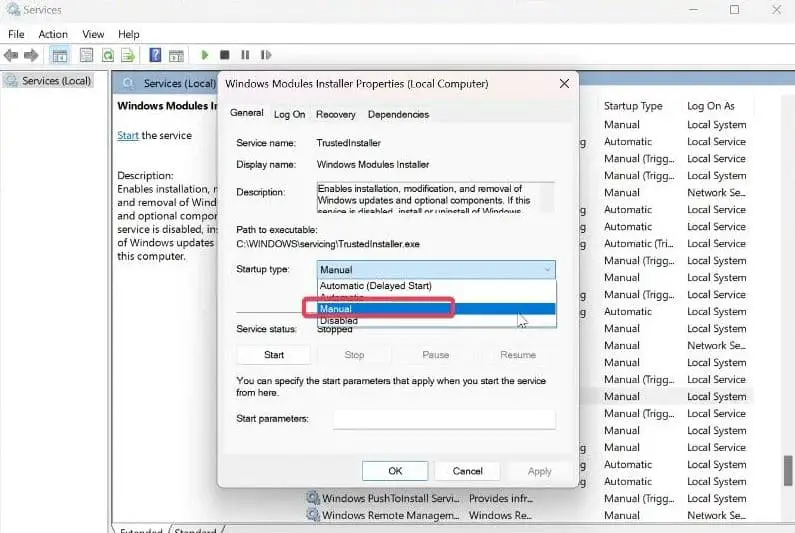Click the Windows Re... description cell

pos(500,515)
